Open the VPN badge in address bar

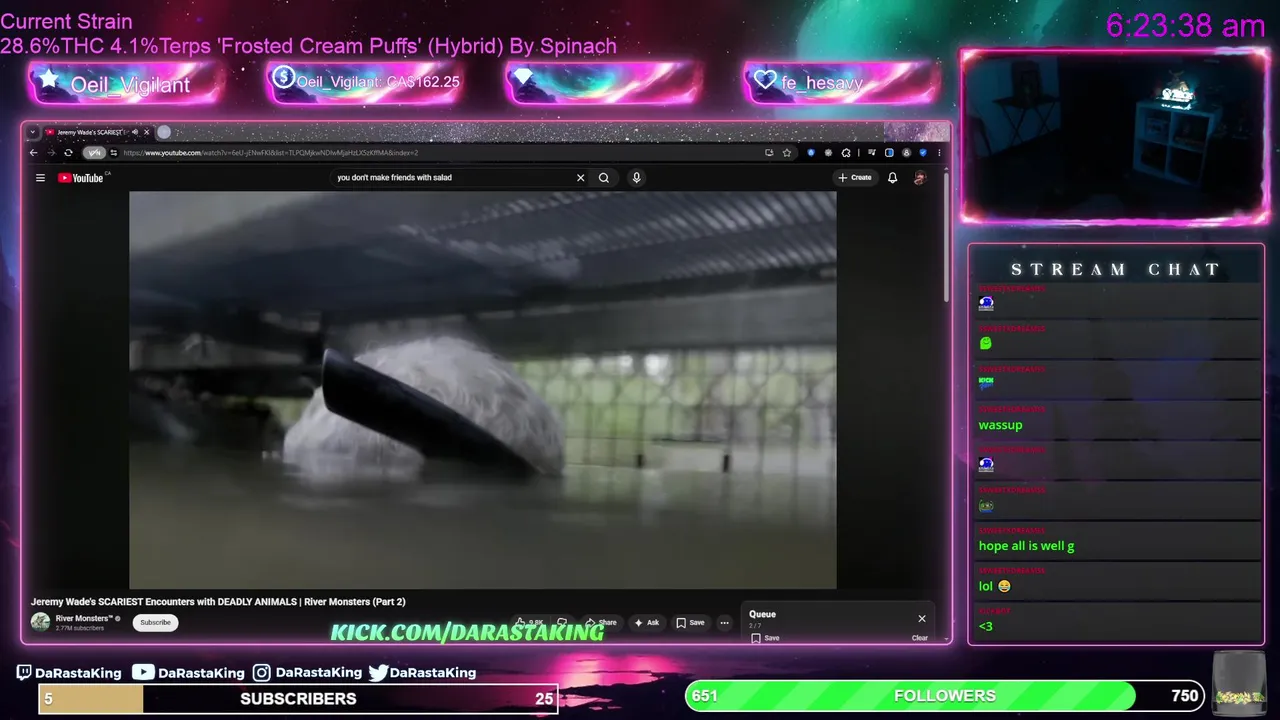click(94, 153)
